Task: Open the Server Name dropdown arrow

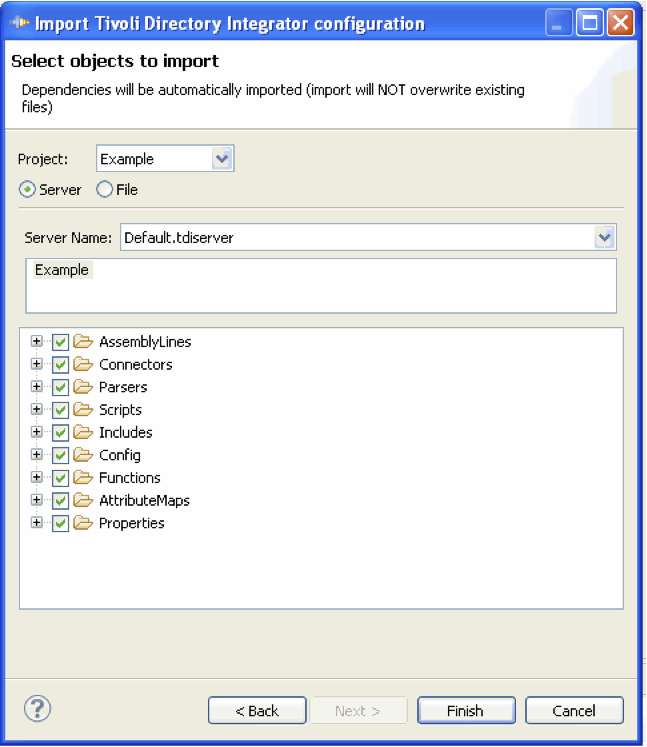Action: coord(605,237)
